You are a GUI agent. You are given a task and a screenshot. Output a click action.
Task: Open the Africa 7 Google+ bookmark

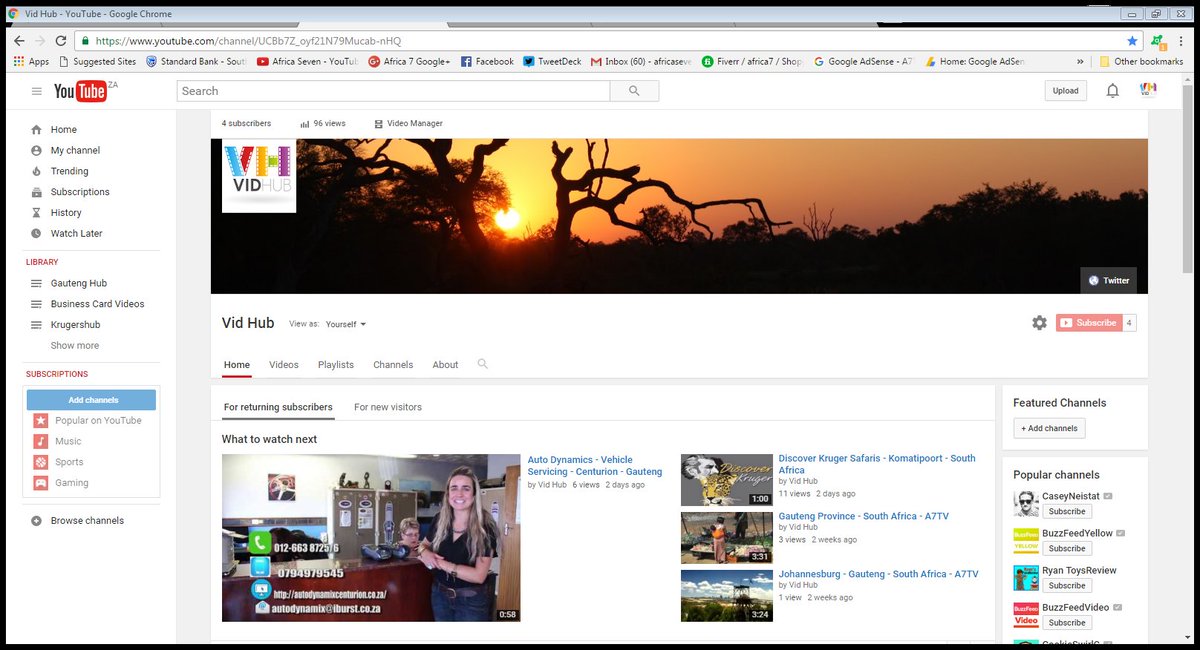409,61
